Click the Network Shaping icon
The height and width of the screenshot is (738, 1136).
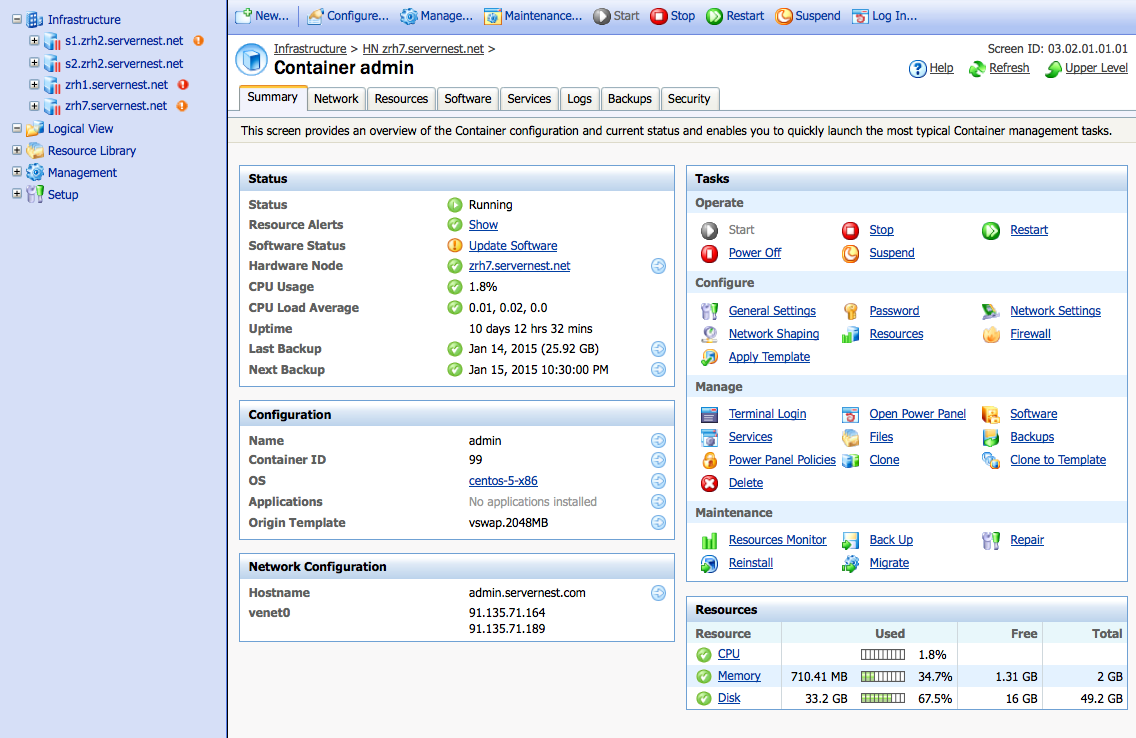coord(709,335)
